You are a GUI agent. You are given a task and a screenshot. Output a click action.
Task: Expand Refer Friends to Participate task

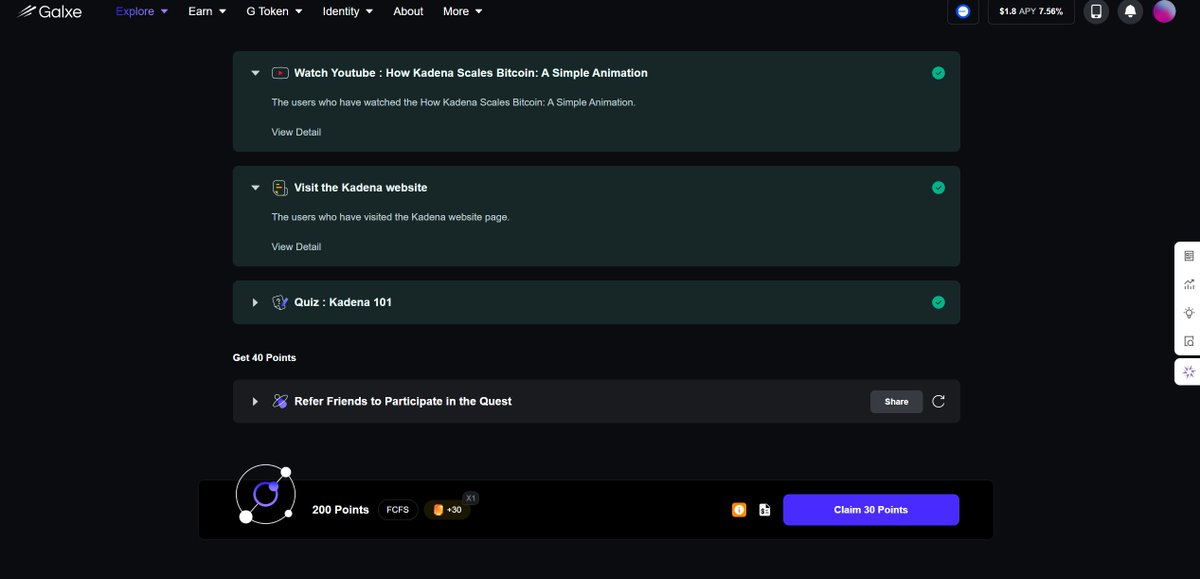(255, 401)
